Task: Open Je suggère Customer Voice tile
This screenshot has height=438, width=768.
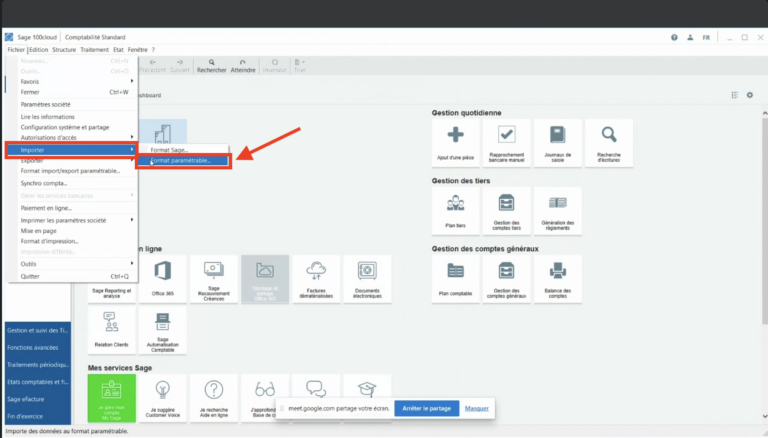Action: coord(163,398)
